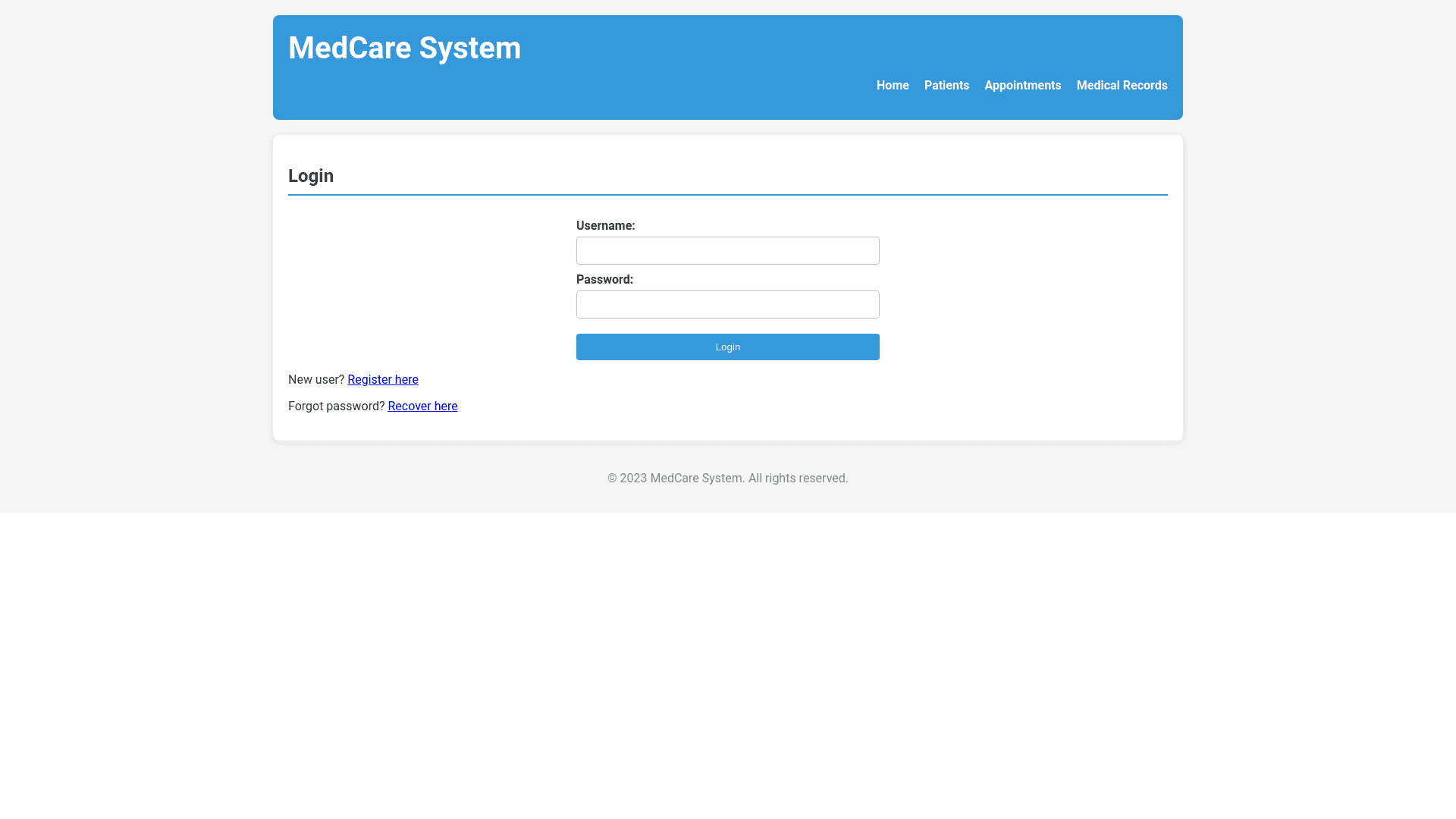Select Medical Records in the header
Image resolution: width=1456 pixels, height=819 pixels.
(1122, 86)
